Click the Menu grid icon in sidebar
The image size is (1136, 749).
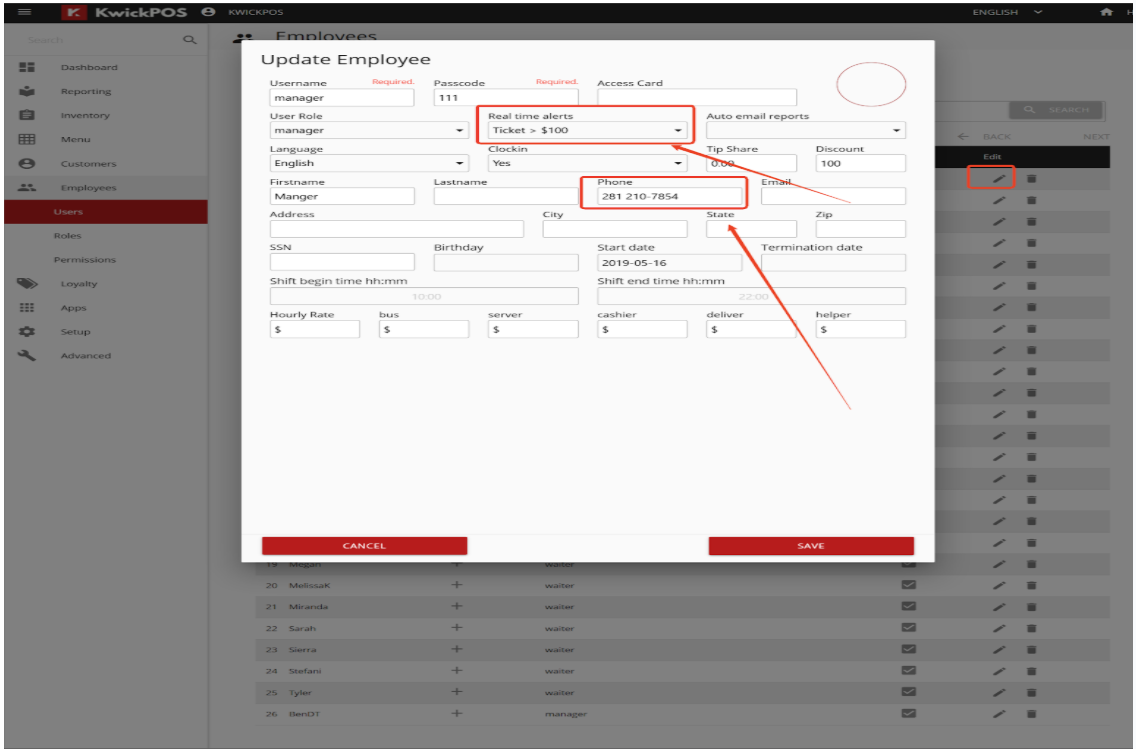tap(27, 139)
